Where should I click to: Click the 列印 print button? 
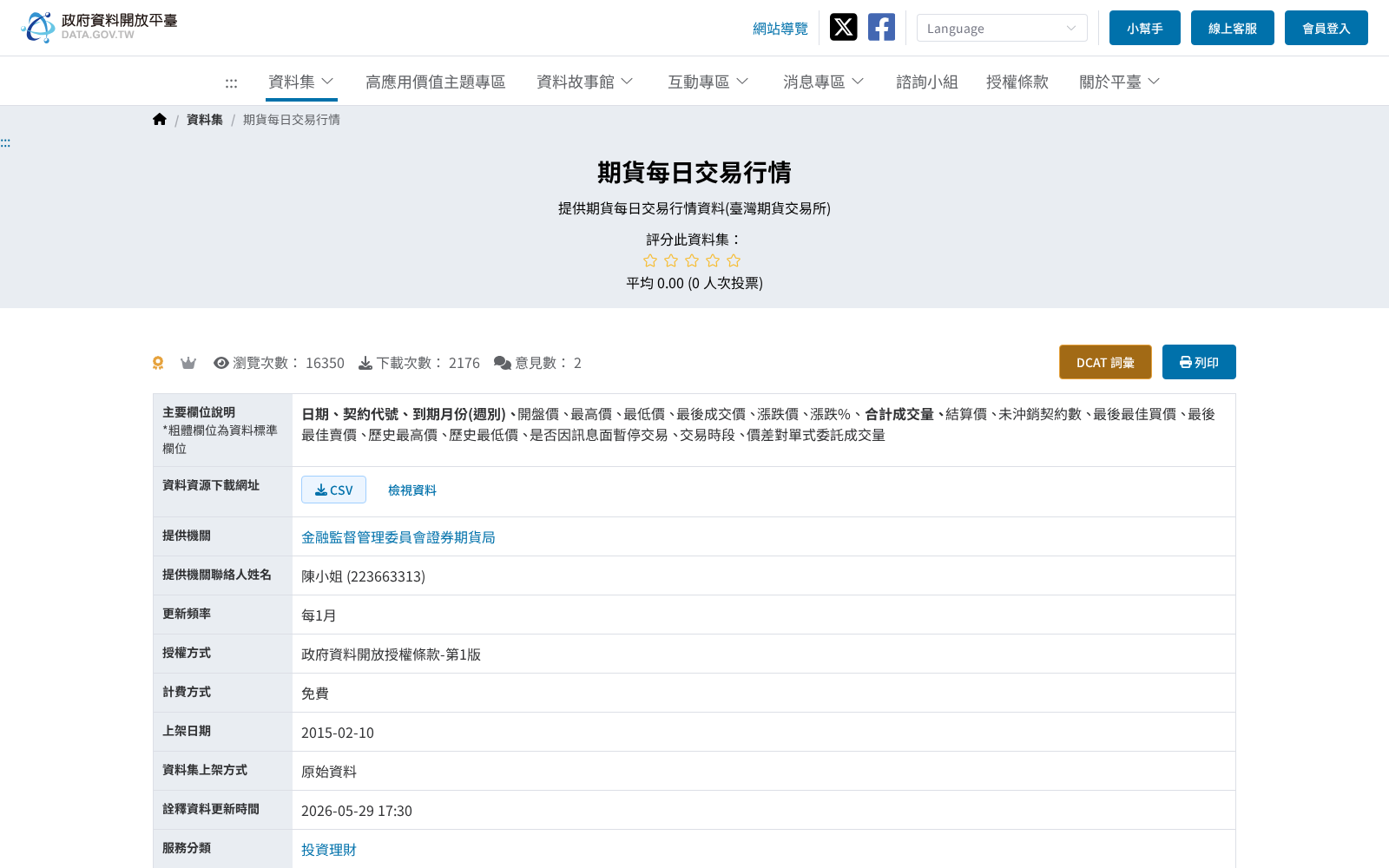coord(1199,362)
